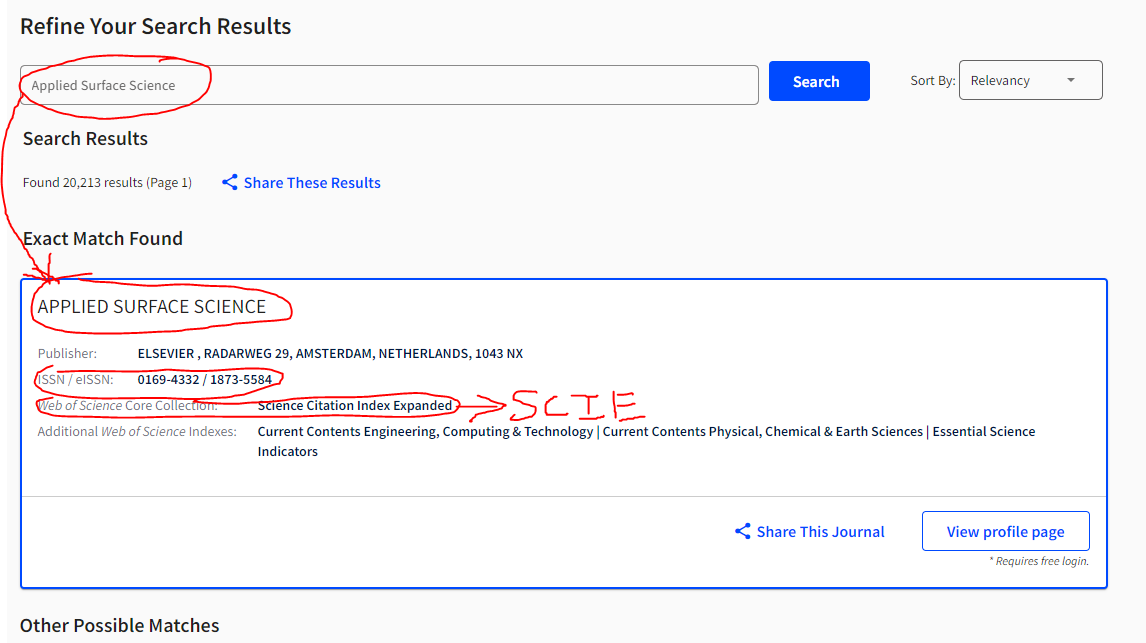
Task: Select the APPLIED SURFACE SCIENCE journal title
Action: point(152,307)
